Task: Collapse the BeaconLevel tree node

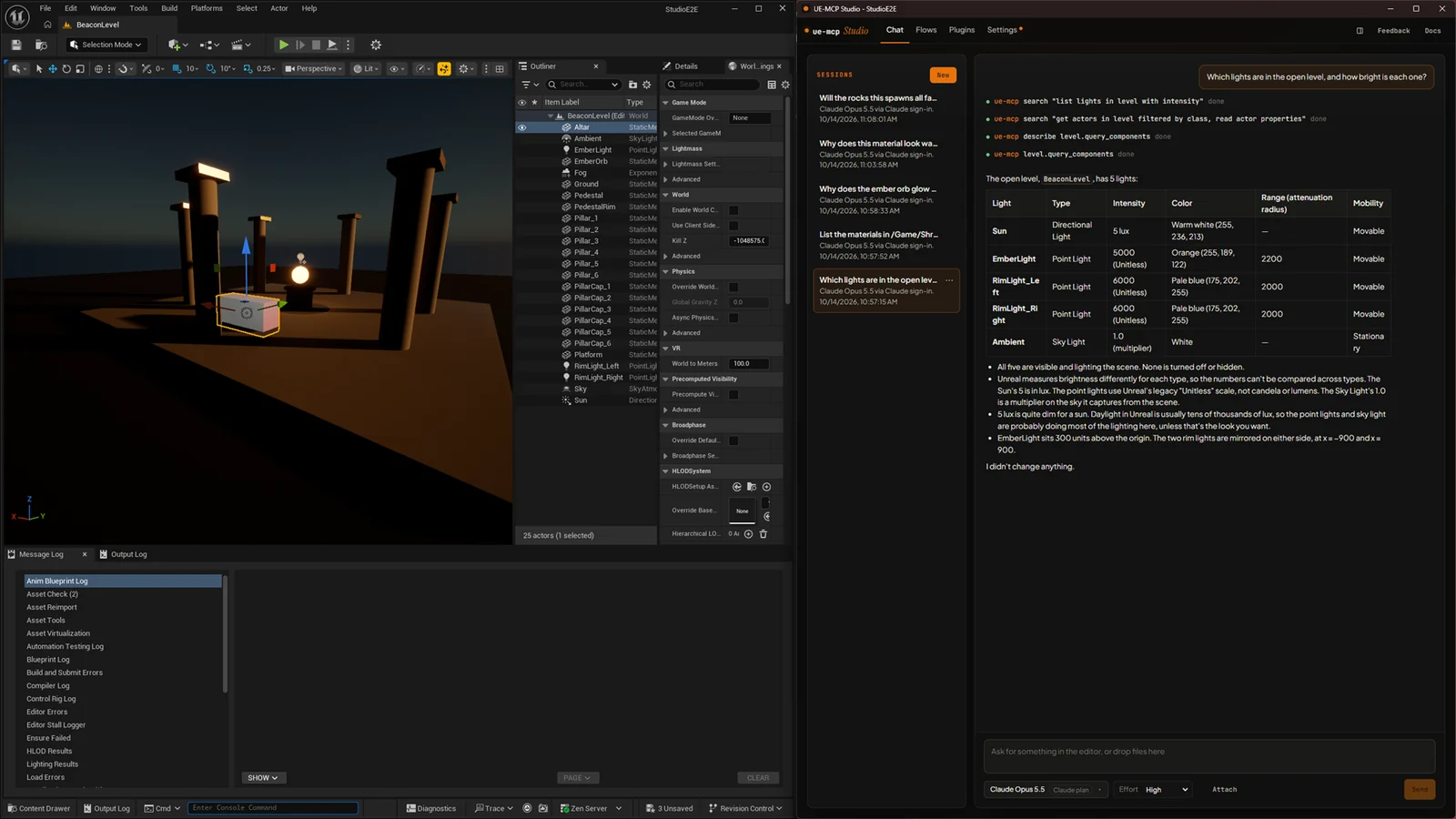Action: (x=550, y=116)
